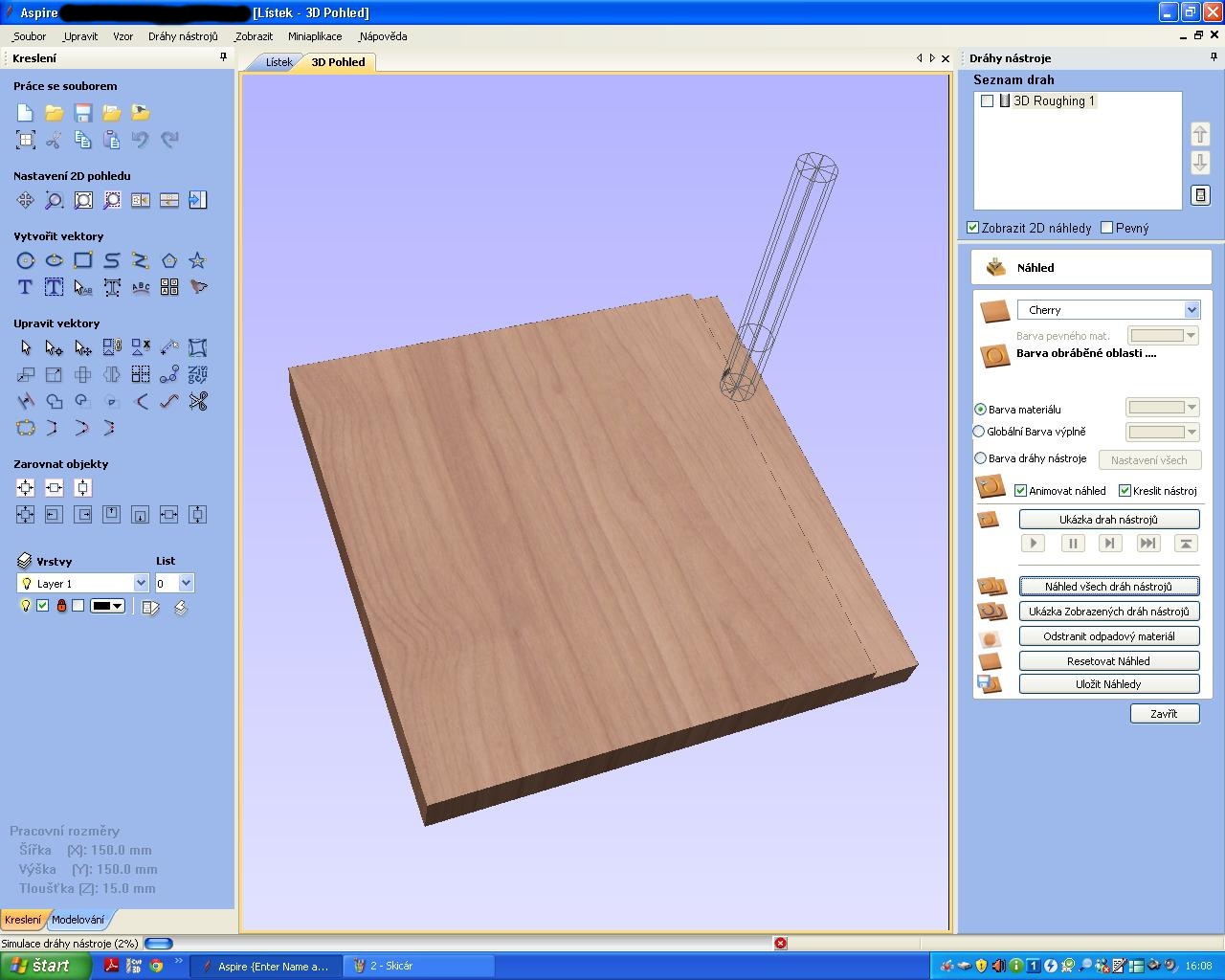Open the List number dropdown
Screen dimensions: 1225x980
[186, 583]
